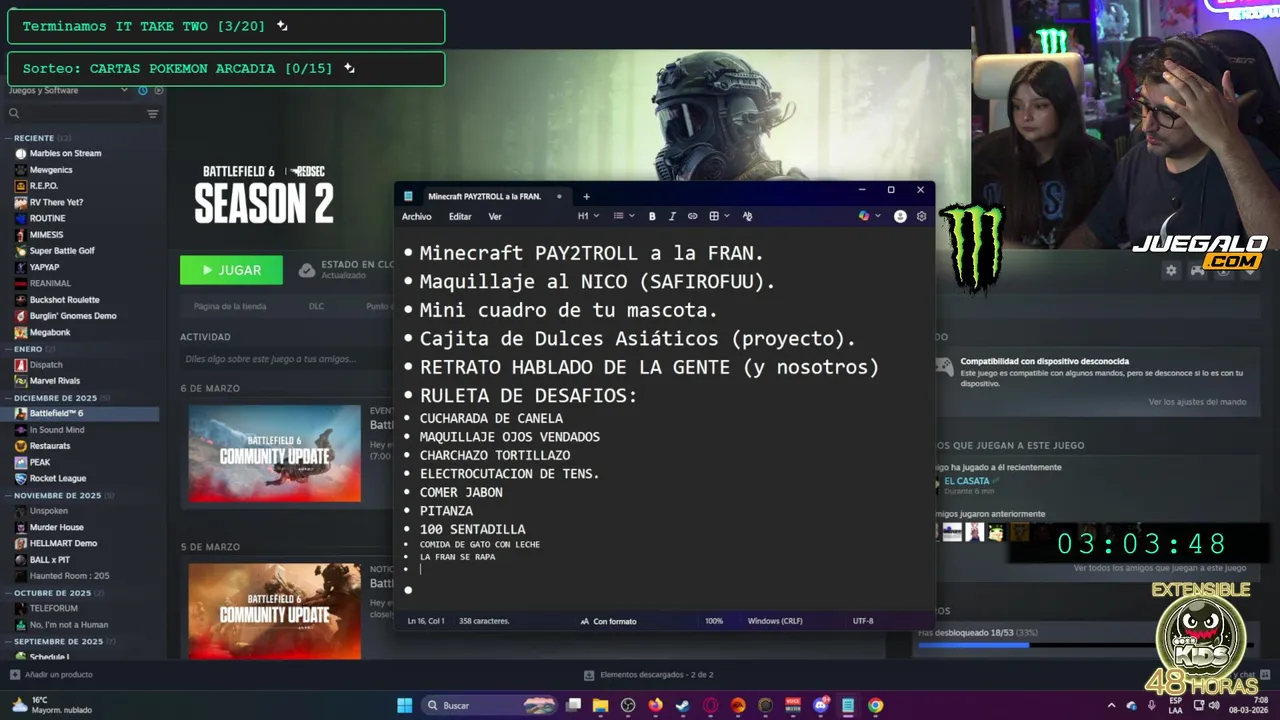
Task: Open H1 heading style dropdown
Action: tap(588, 216)
